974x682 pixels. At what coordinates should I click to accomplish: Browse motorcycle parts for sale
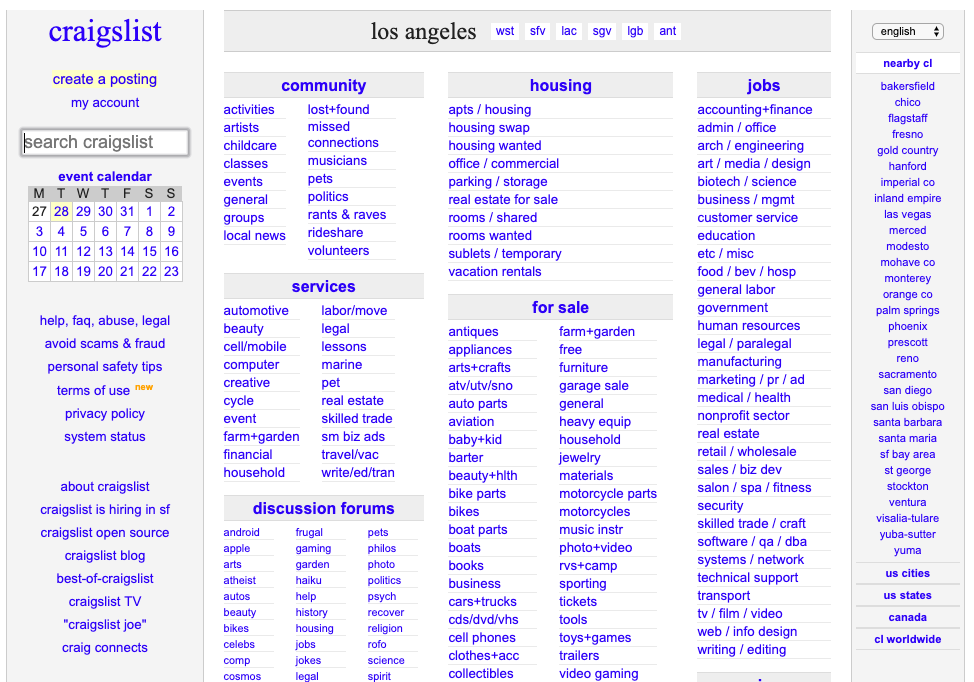[608, 493]
